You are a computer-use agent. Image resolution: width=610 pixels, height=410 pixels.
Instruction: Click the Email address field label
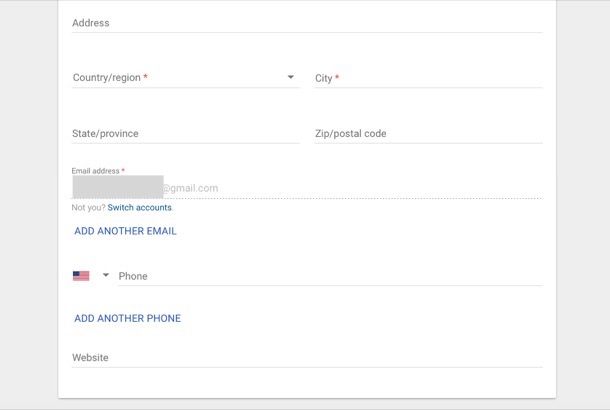coord(95,171)
